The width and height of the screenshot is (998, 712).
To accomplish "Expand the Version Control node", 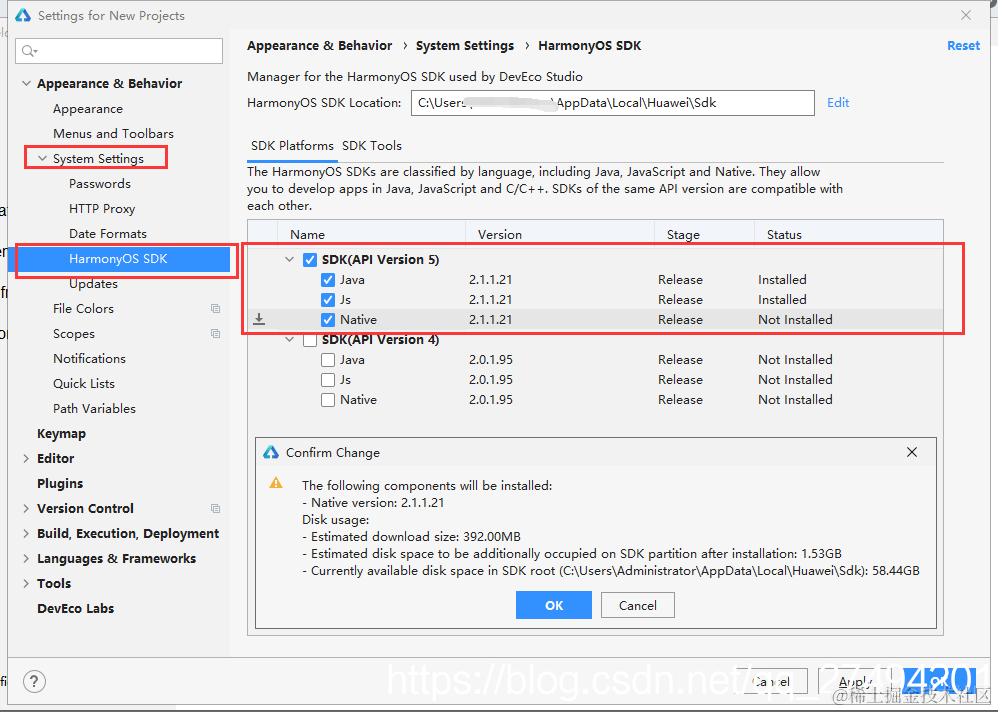I will point(26,508).
